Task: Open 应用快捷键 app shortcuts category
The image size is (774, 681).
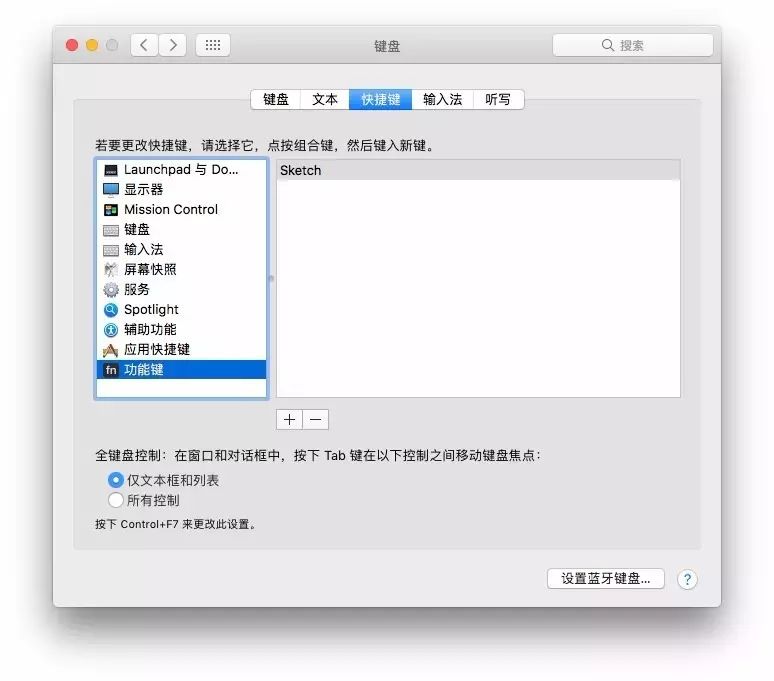Action: (x=182, y=350)
